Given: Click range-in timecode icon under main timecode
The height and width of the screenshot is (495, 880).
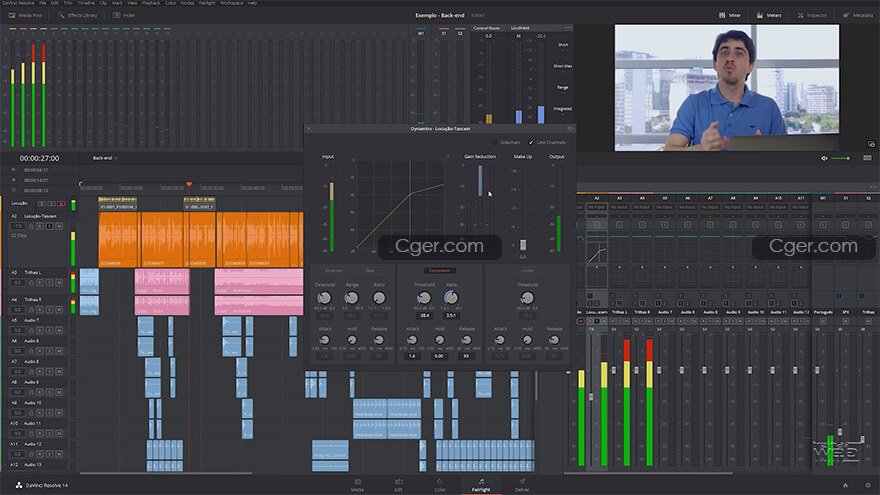Looking at the screenshot, I should [x=13, y=169].
